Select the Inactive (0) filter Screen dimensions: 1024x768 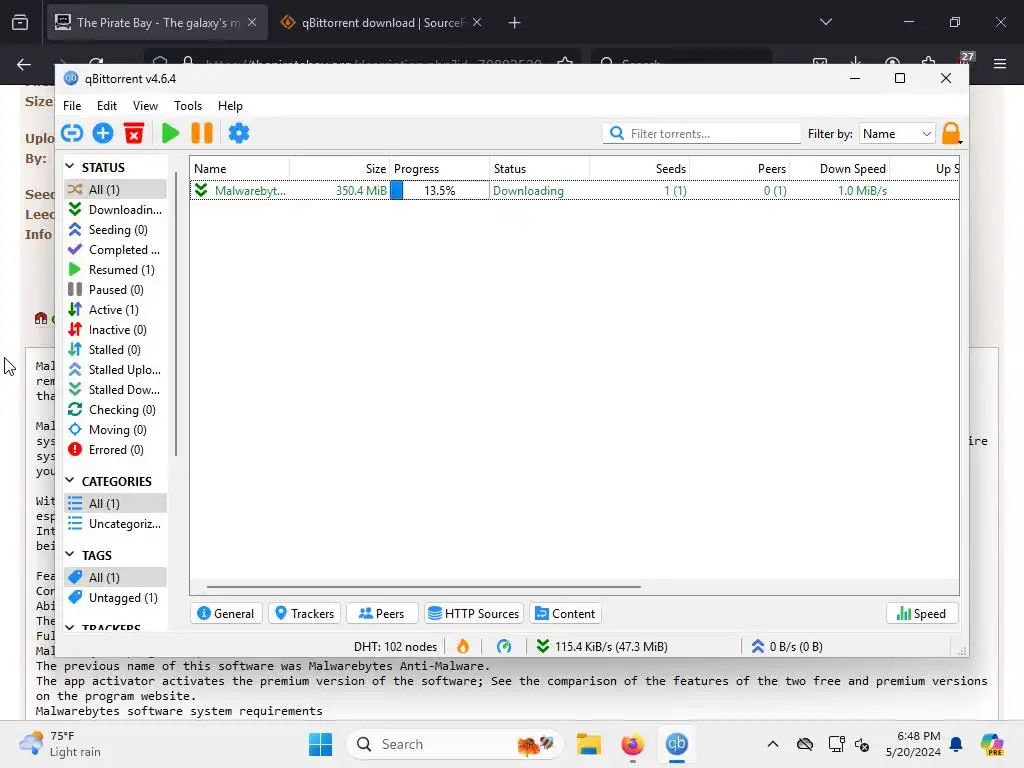pyautogui.click(x=116, y=330)
